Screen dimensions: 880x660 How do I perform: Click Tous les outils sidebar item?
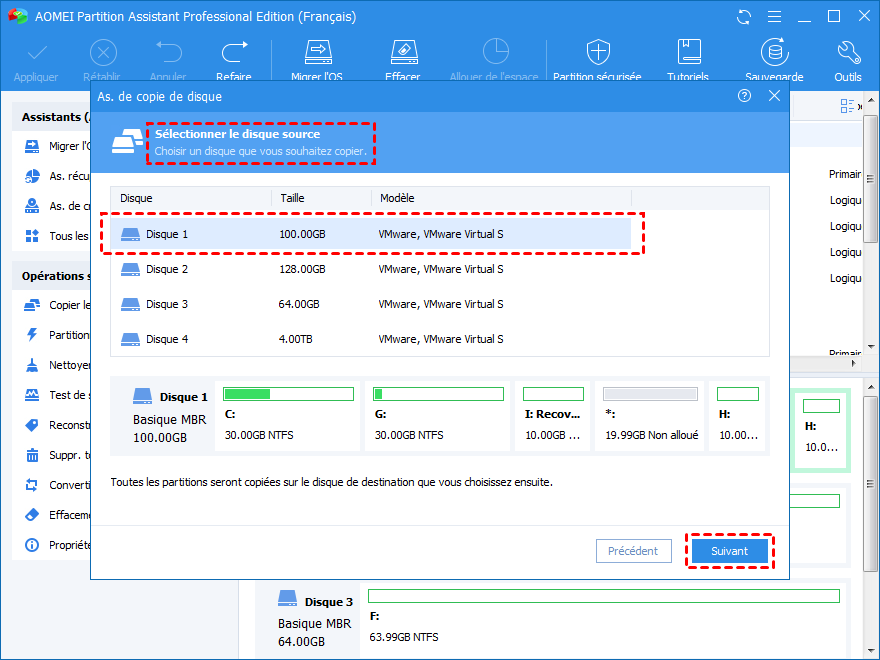click(x=57, y=236)
